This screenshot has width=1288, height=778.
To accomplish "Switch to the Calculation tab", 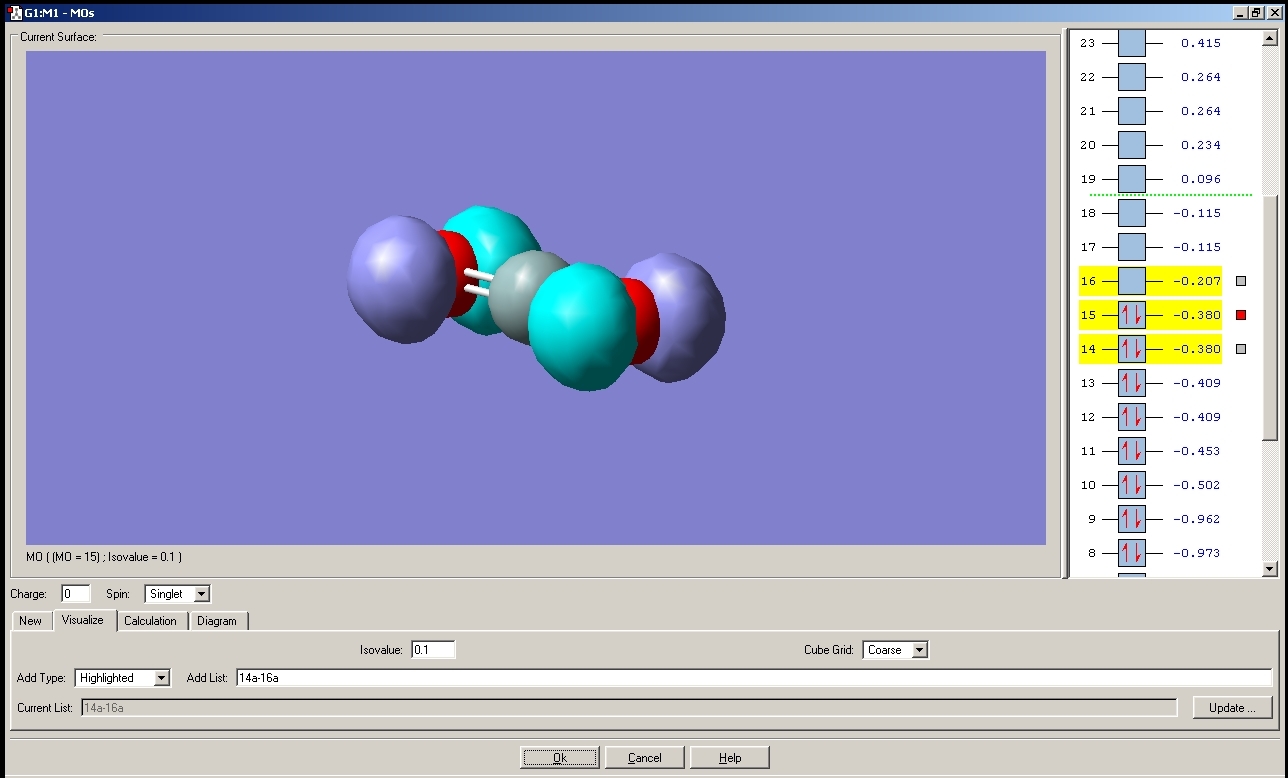I will tap(150, 621).
